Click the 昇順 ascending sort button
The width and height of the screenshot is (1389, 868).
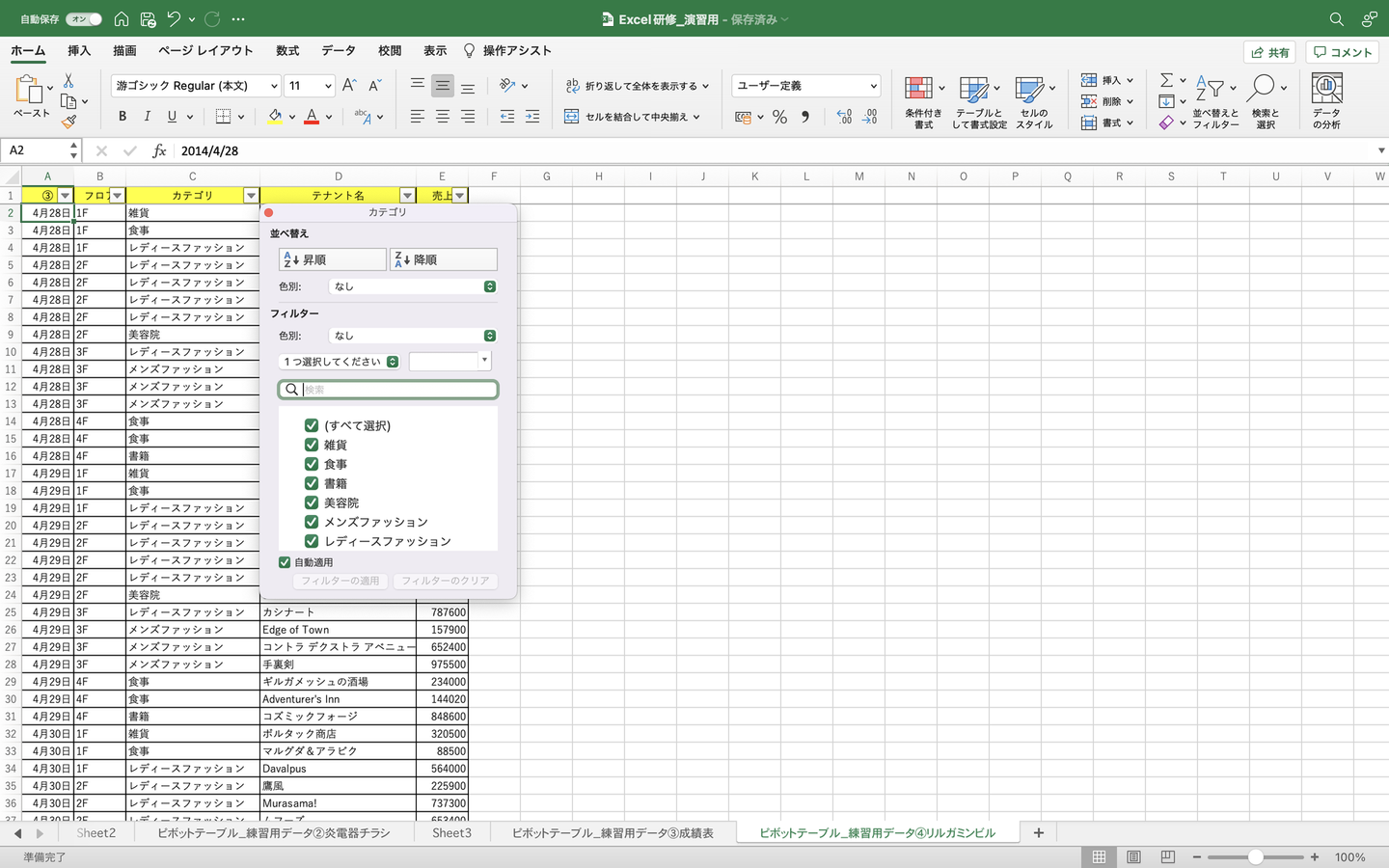pos(332,259)
